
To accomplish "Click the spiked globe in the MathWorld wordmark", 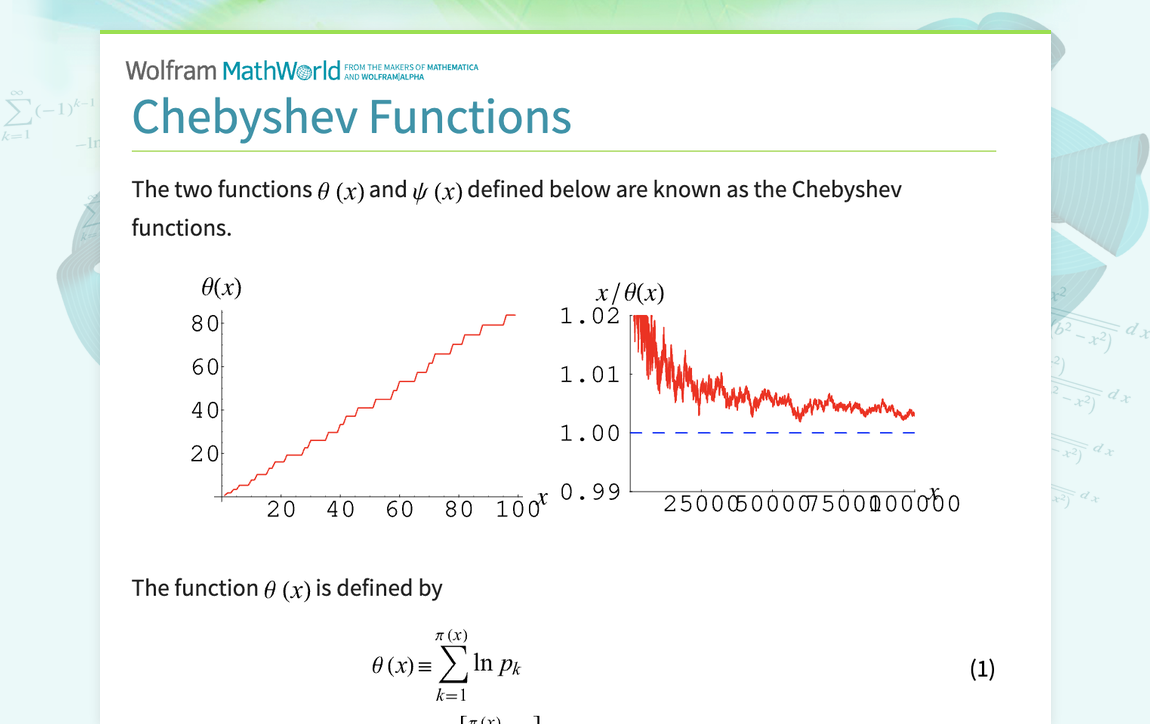I will point(302,70).
